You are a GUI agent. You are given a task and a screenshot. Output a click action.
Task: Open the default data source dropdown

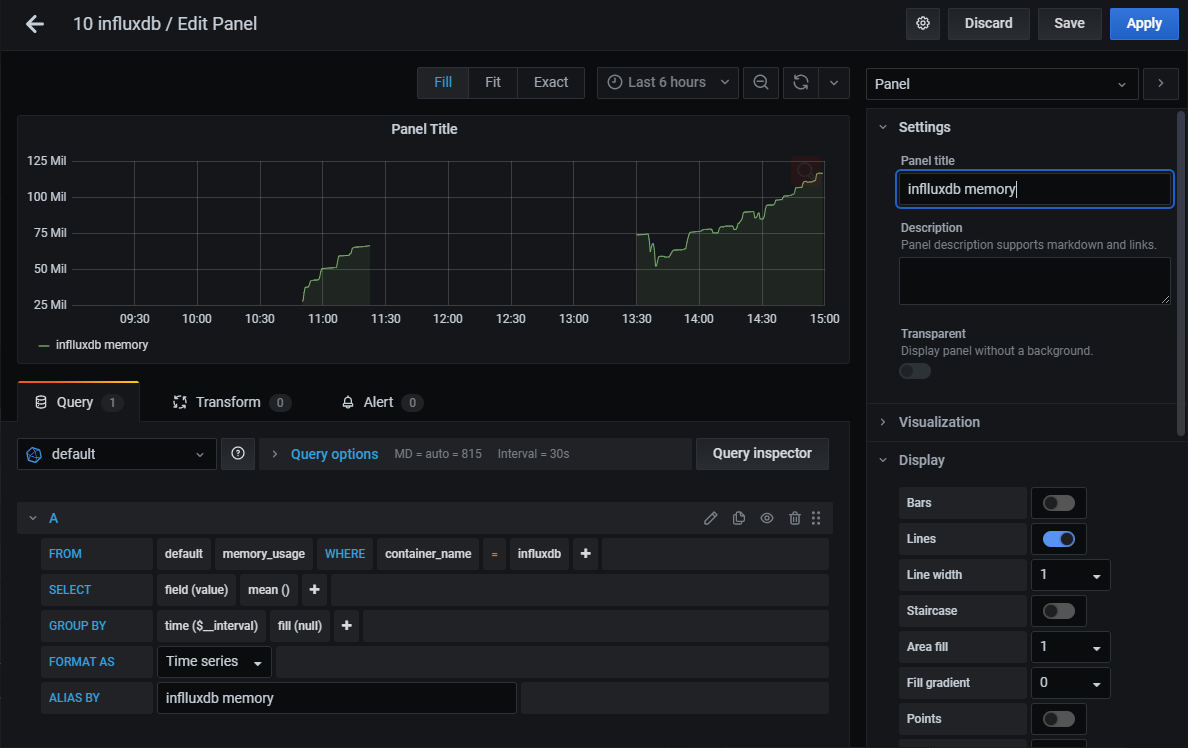click(x=117, y=454)
